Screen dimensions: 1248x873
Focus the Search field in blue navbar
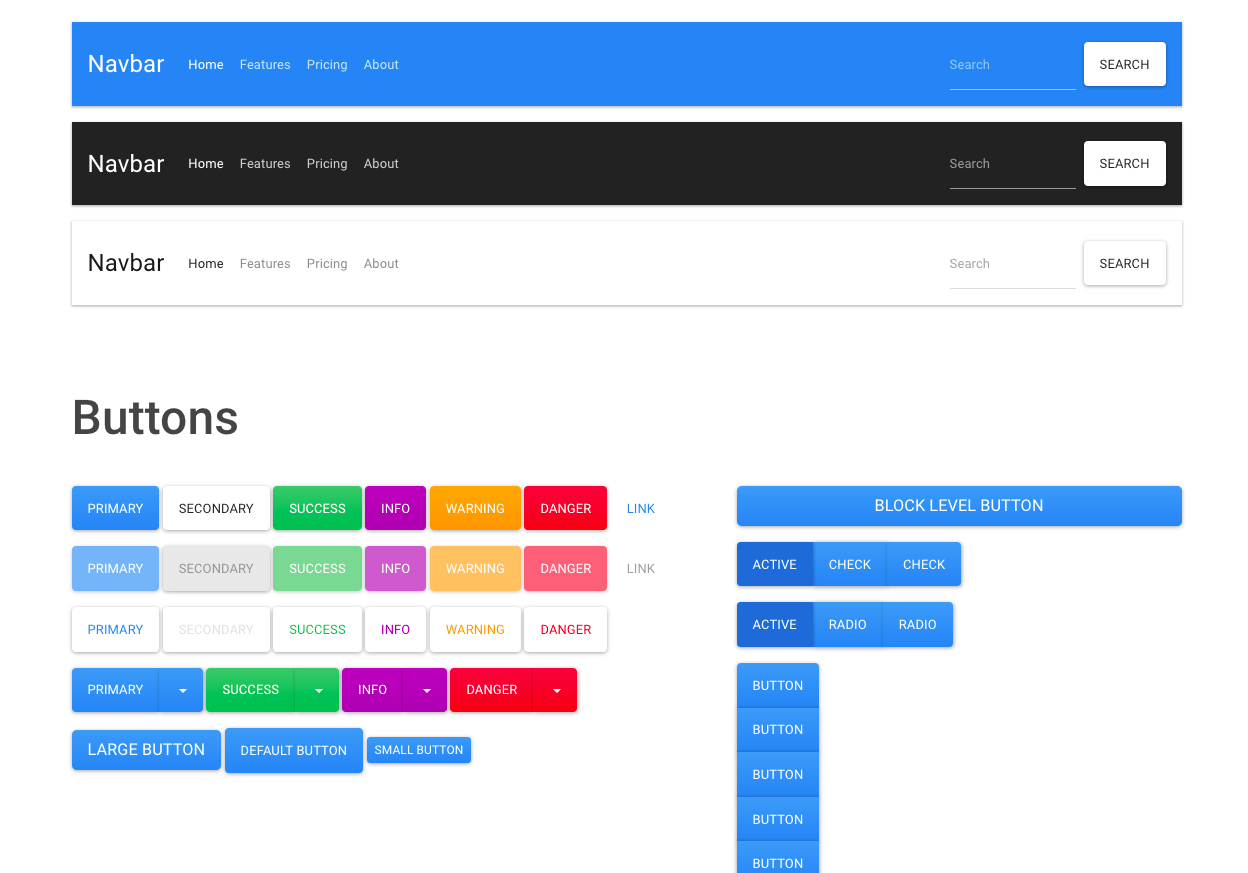pos(1012,65)
